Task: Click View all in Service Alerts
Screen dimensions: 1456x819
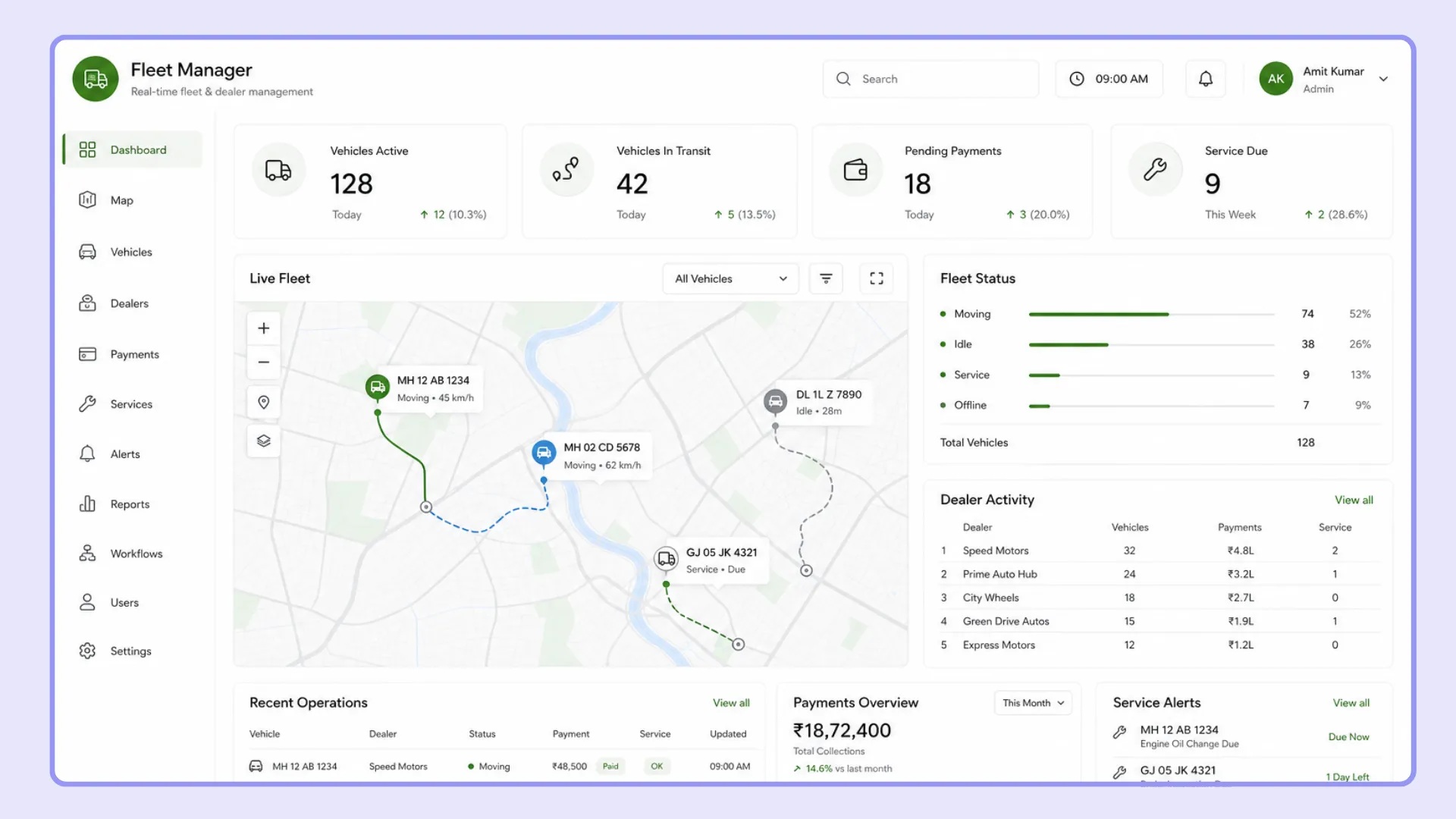Action: (x=1351, y=703)
